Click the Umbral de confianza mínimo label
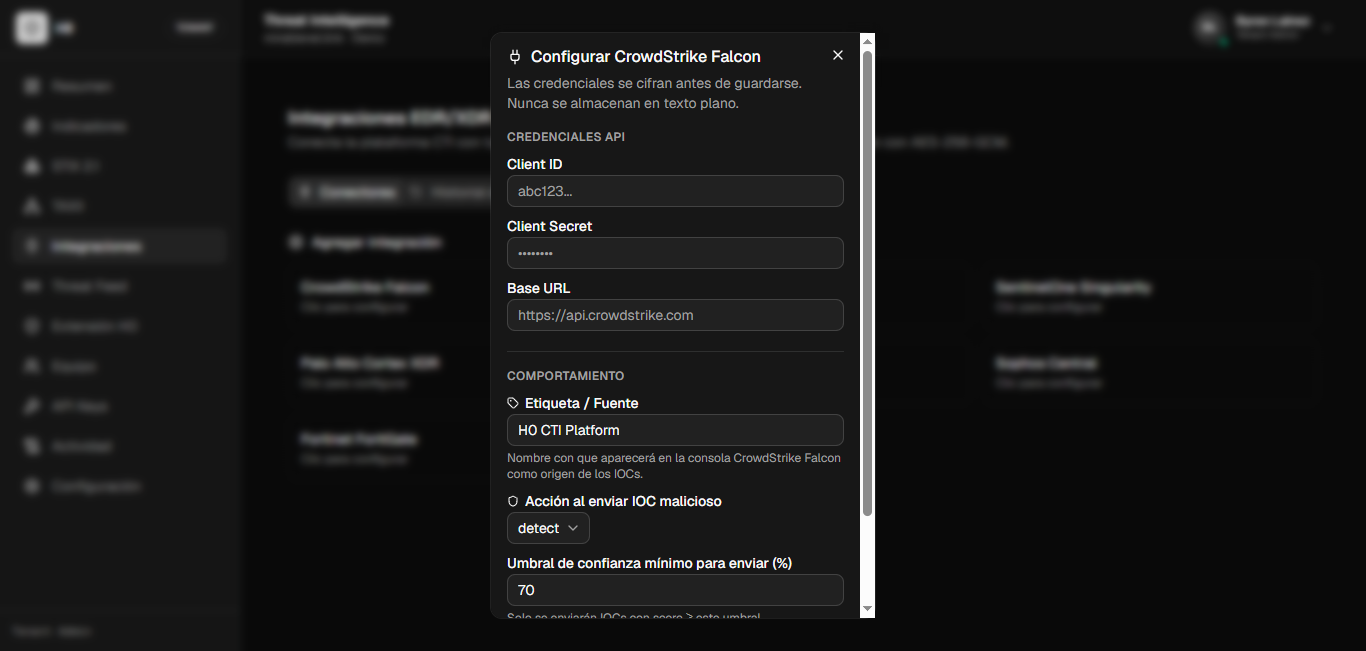Screen dimensions: 1366x651 tap(649, 563)
